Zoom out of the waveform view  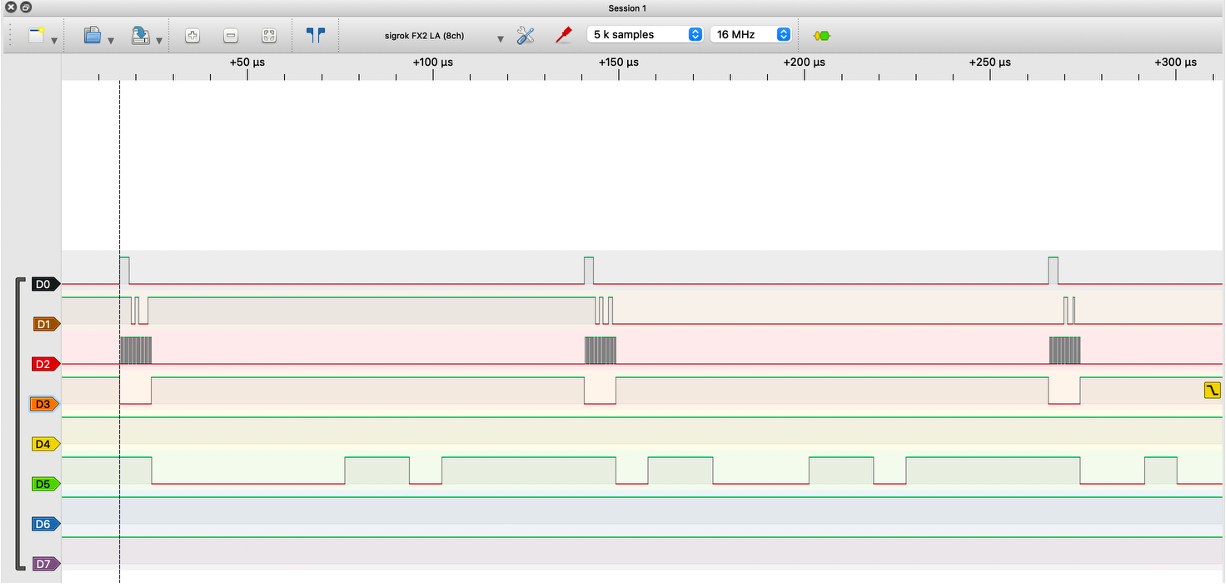coord(231,35)
